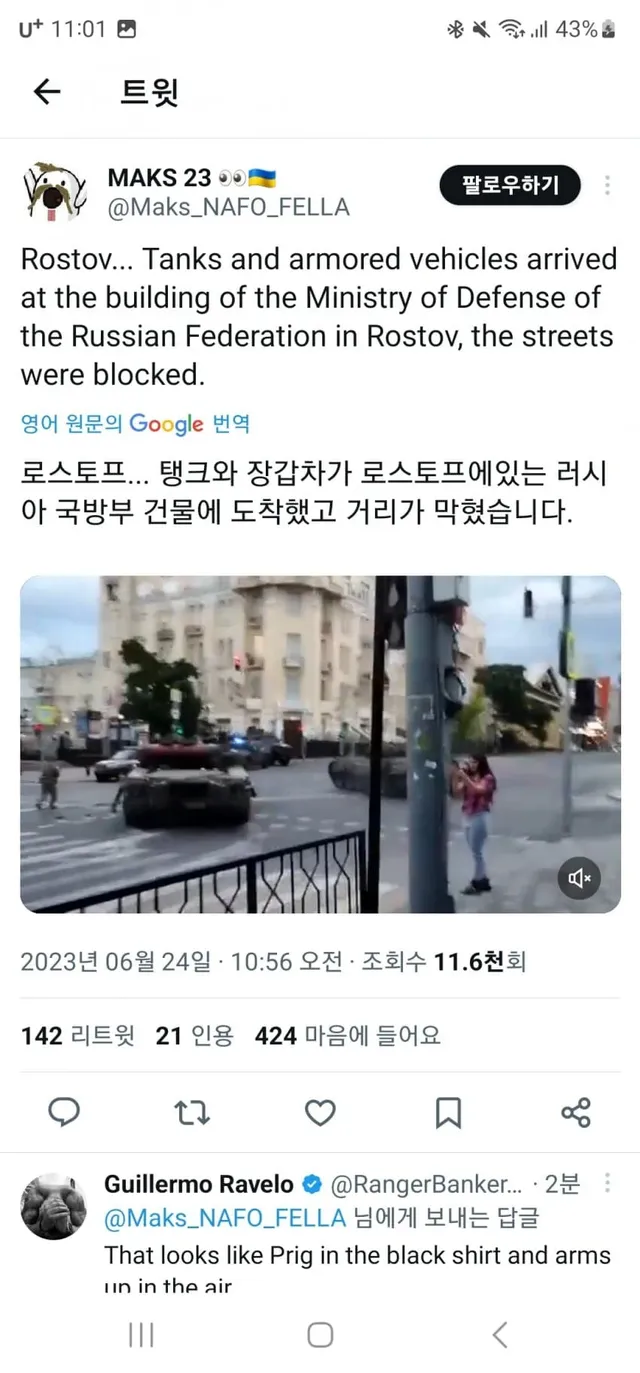
Task: Tap the Android home button
Action: pos(320,1334)
